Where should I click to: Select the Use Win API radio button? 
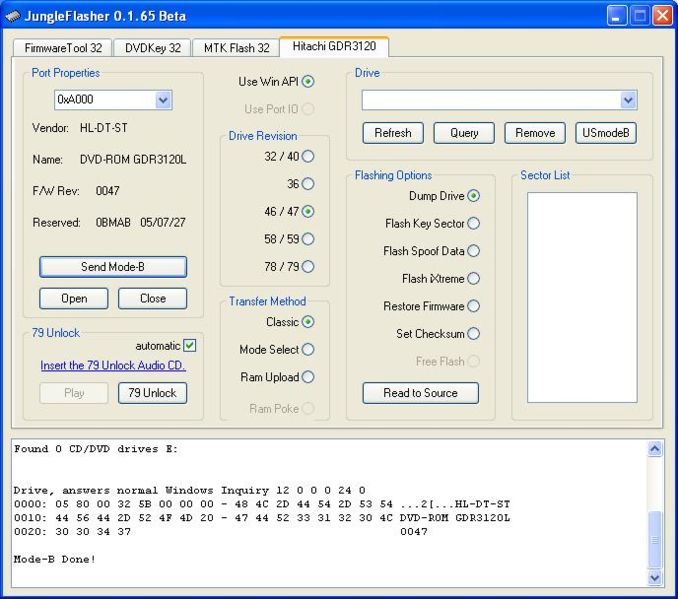click(308, 81)
